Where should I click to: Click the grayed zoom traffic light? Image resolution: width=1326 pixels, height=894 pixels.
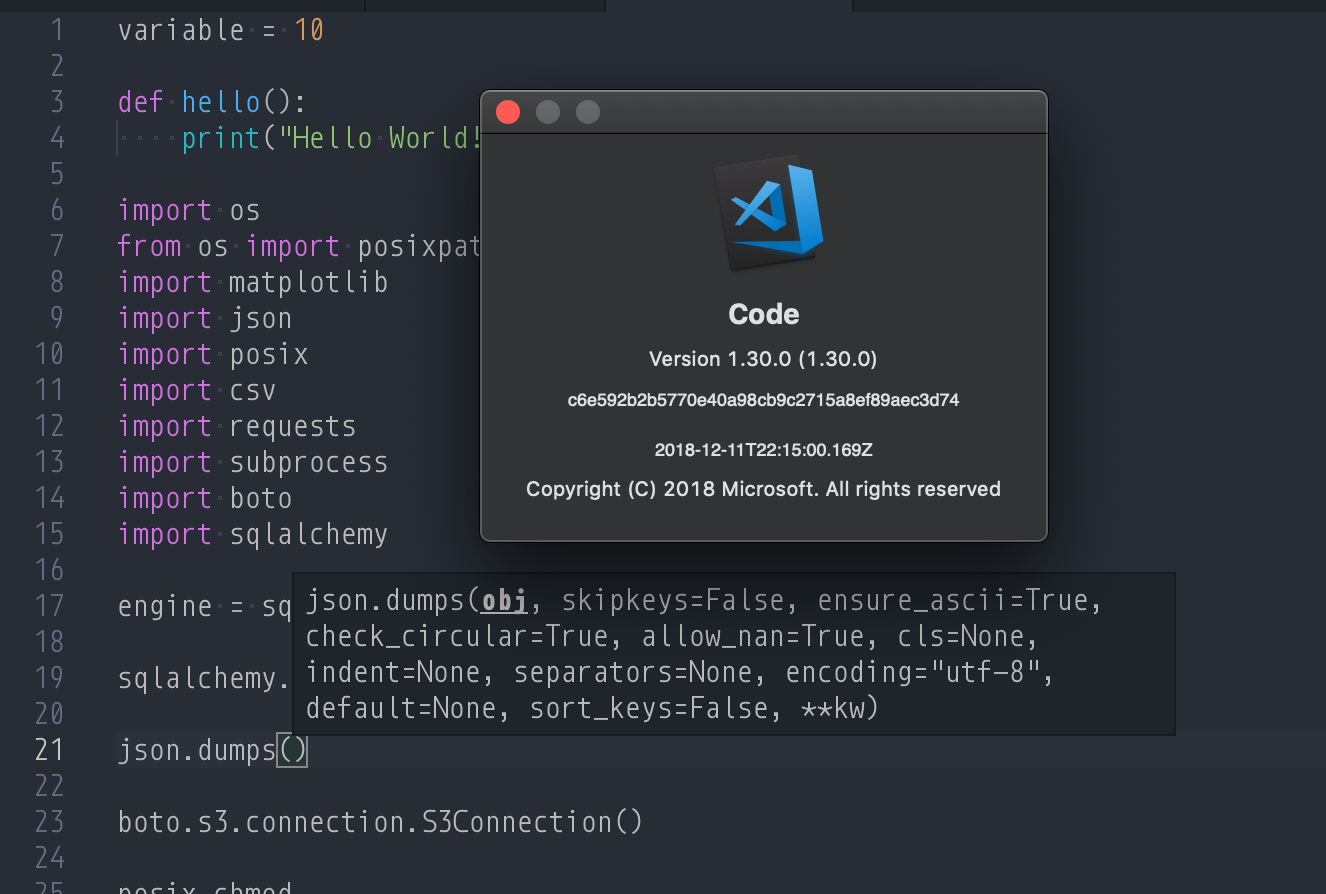pyautogui.click(x=587, y=112)
